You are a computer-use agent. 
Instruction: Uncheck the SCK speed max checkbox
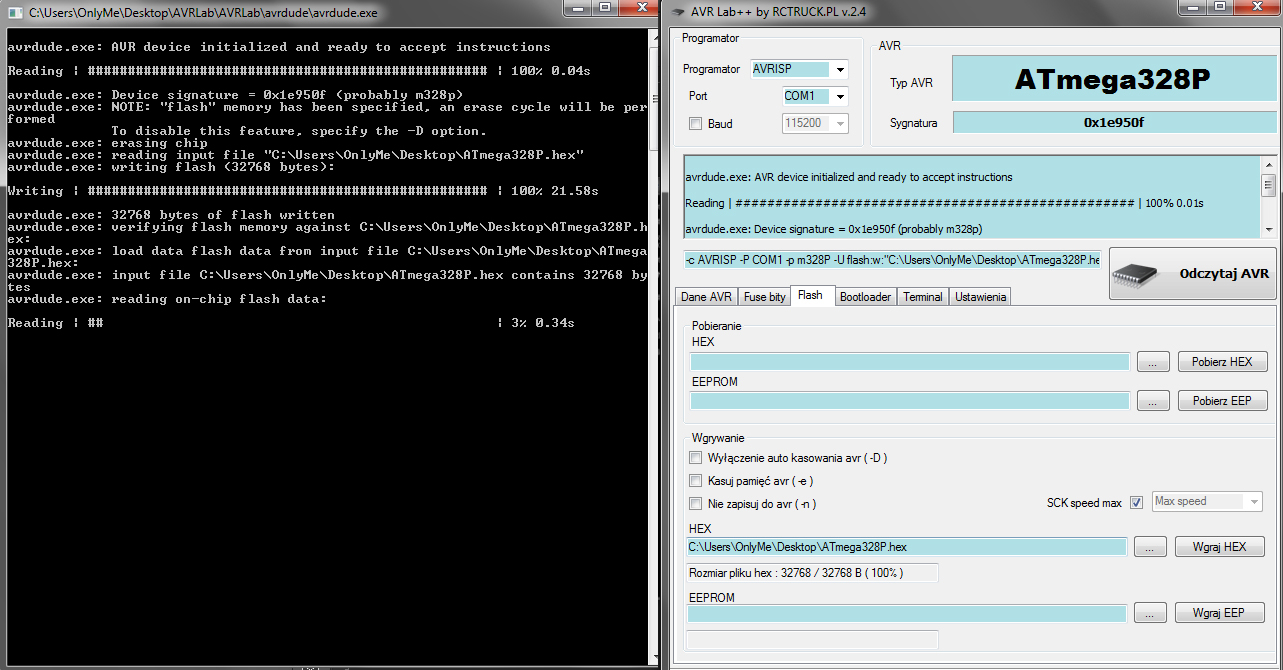(1136, 502)
